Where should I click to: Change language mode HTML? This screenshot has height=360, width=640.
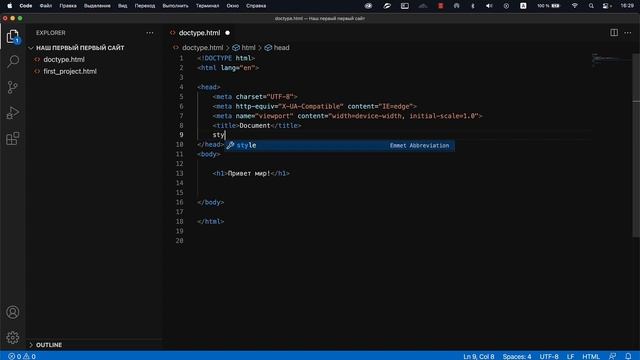[x=591, y=356]
